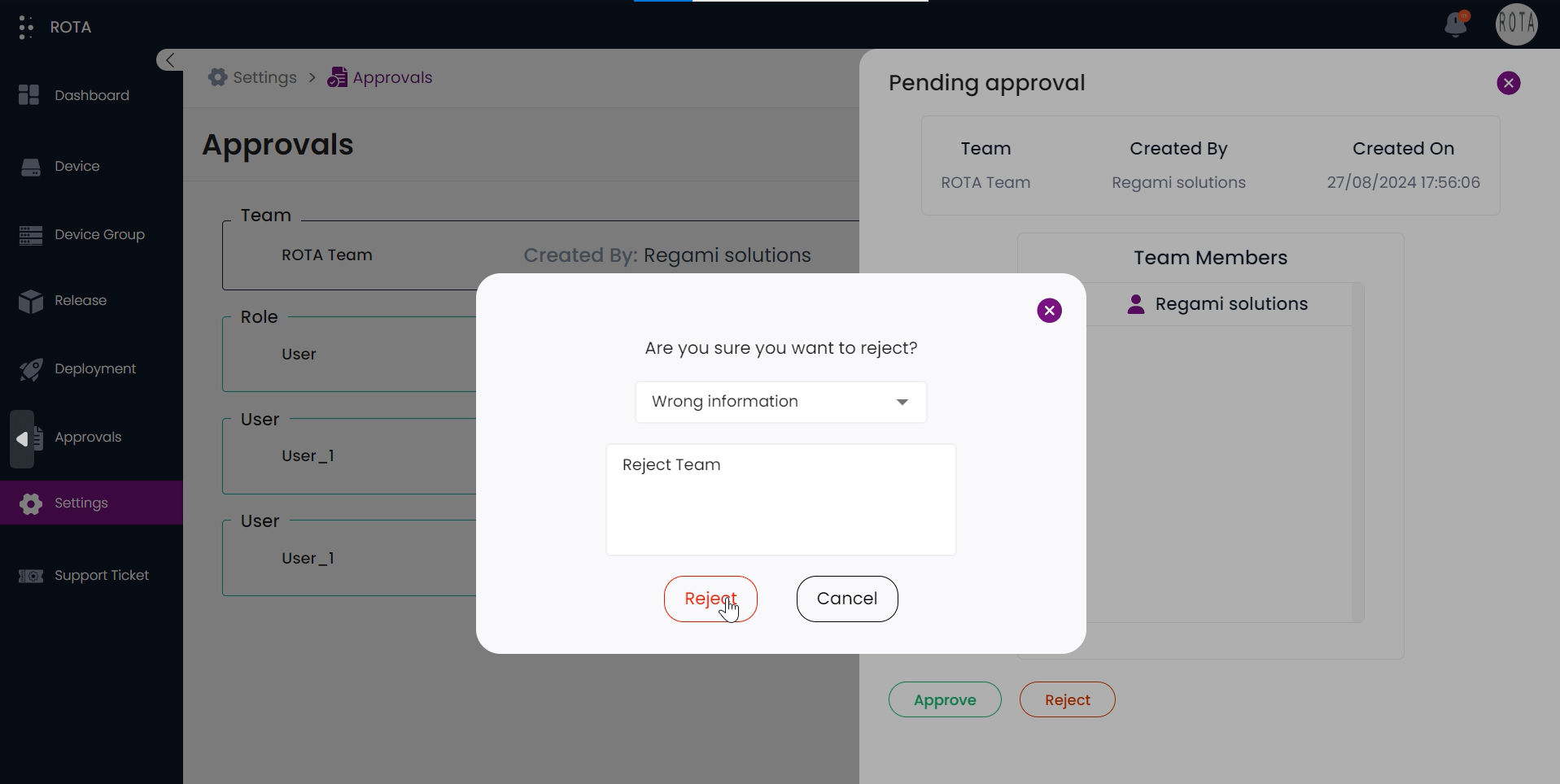Image resolution: width=1560 pixels, height=784 pixels.
Task: Close the reject confirmation dialog
Action: tap(1049, 311)
